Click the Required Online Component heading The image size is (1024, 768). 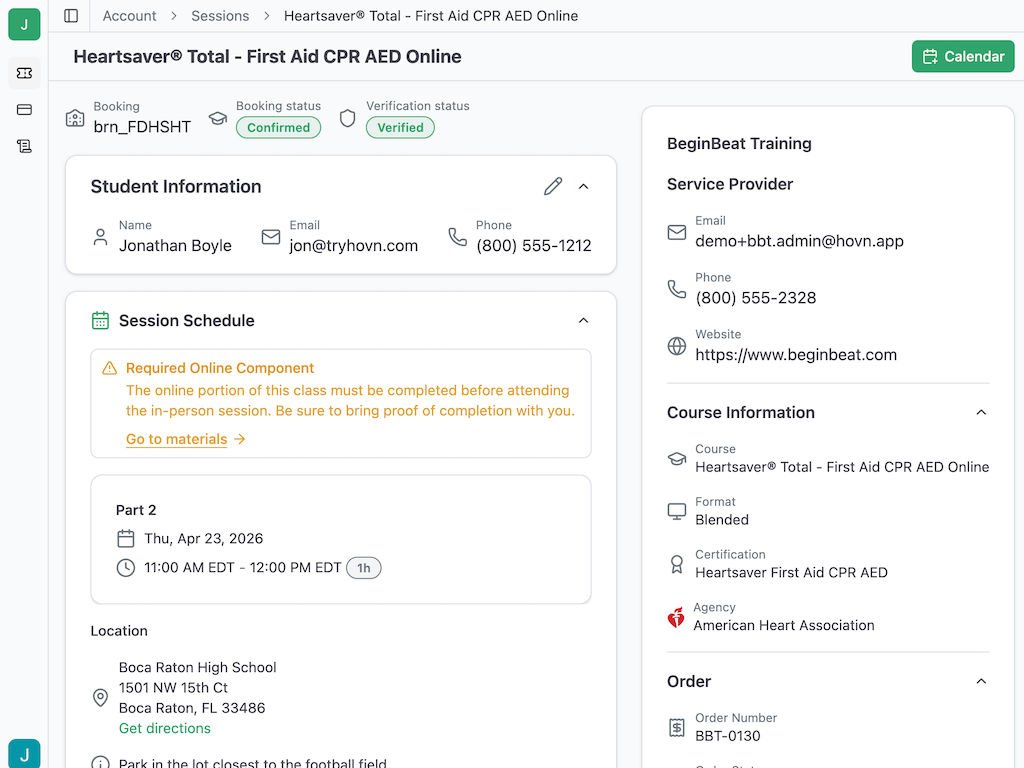click(220, 368)
